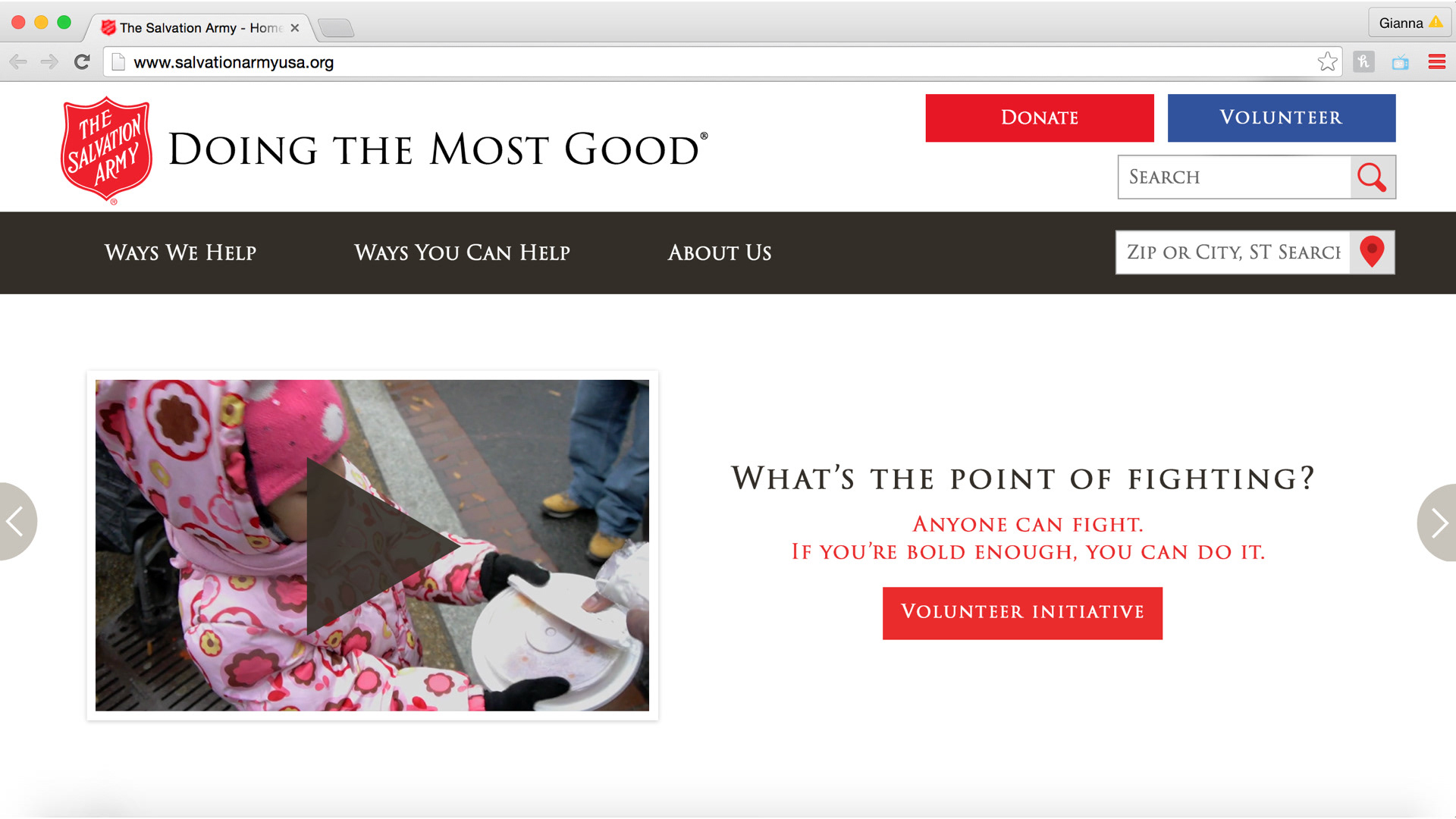This screenshot has width=1456, height=819.
Task: Click the red magnifying glass search icon
Action: coord(1373,177)
